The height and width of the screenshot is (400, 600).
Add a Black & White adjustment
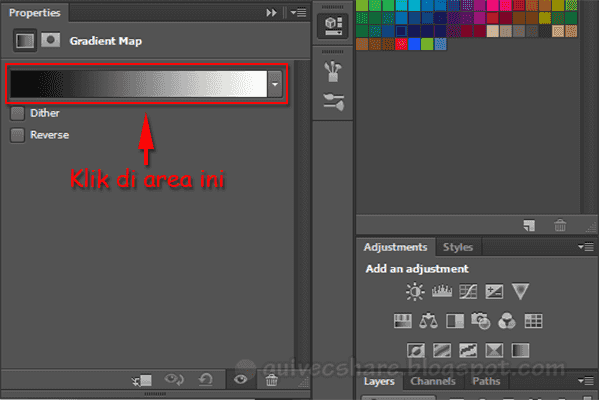455,321
